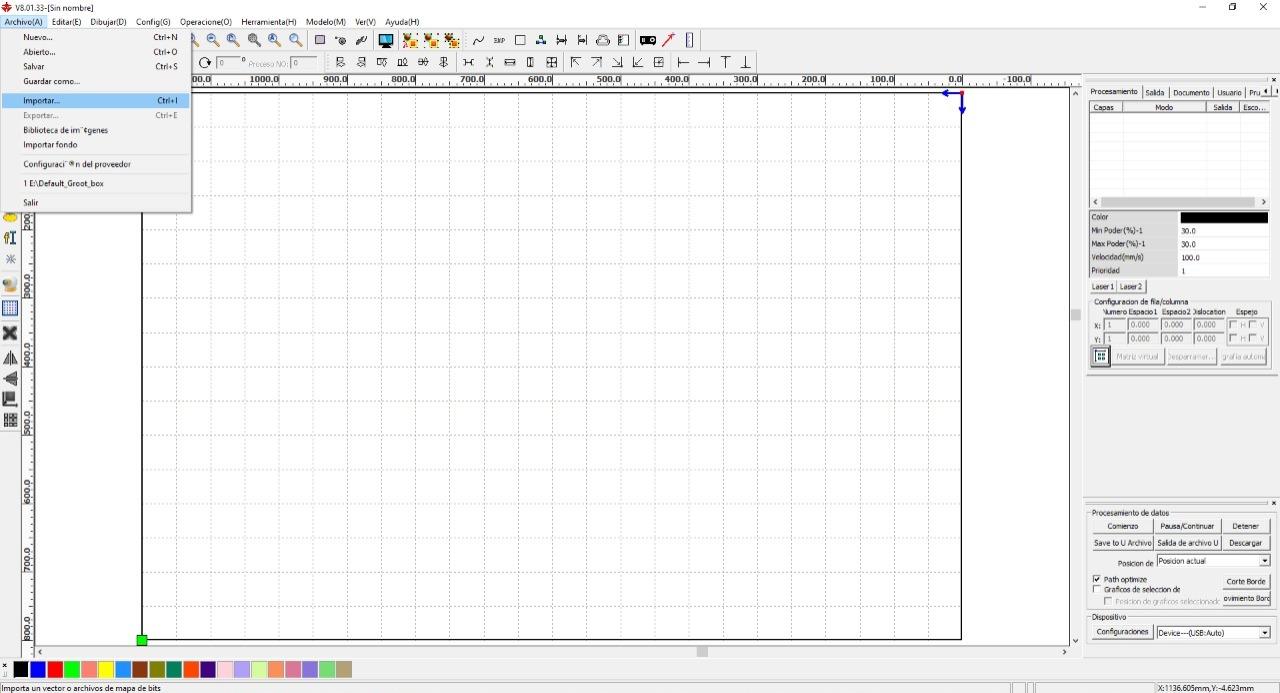
Task: Click Save to U Archivo button
Action: tap(1122, 543)
